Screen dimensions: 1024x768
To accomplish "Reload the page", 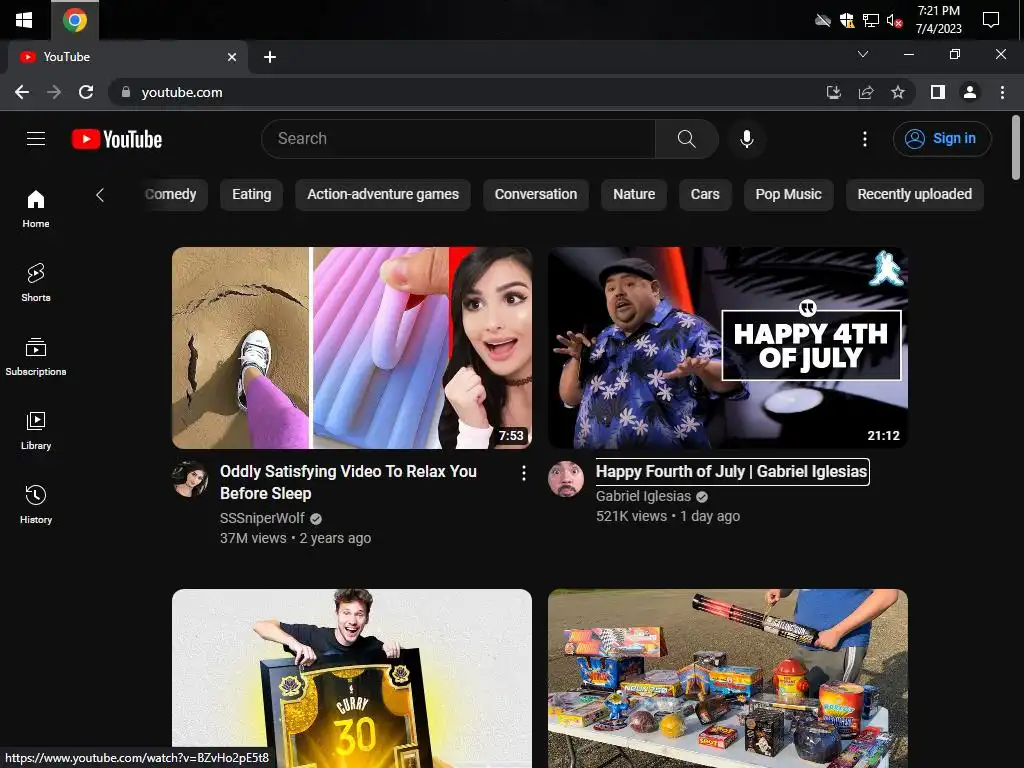I will 86,92.
